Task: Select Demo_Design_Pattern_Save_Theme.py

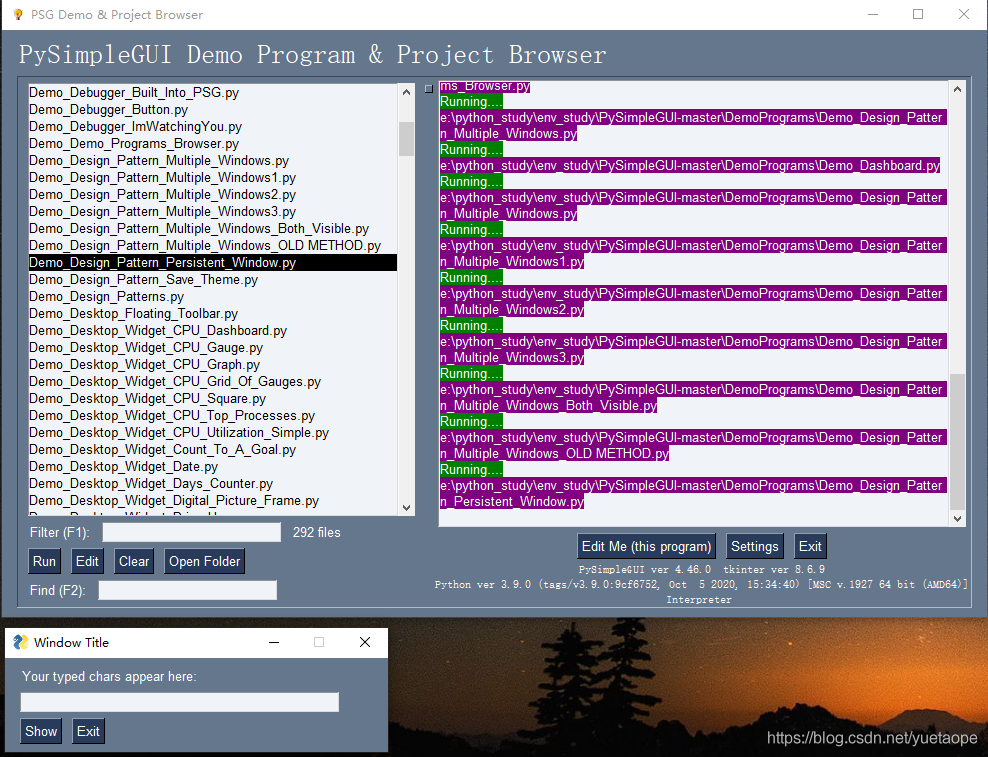Action: (213, 280)
